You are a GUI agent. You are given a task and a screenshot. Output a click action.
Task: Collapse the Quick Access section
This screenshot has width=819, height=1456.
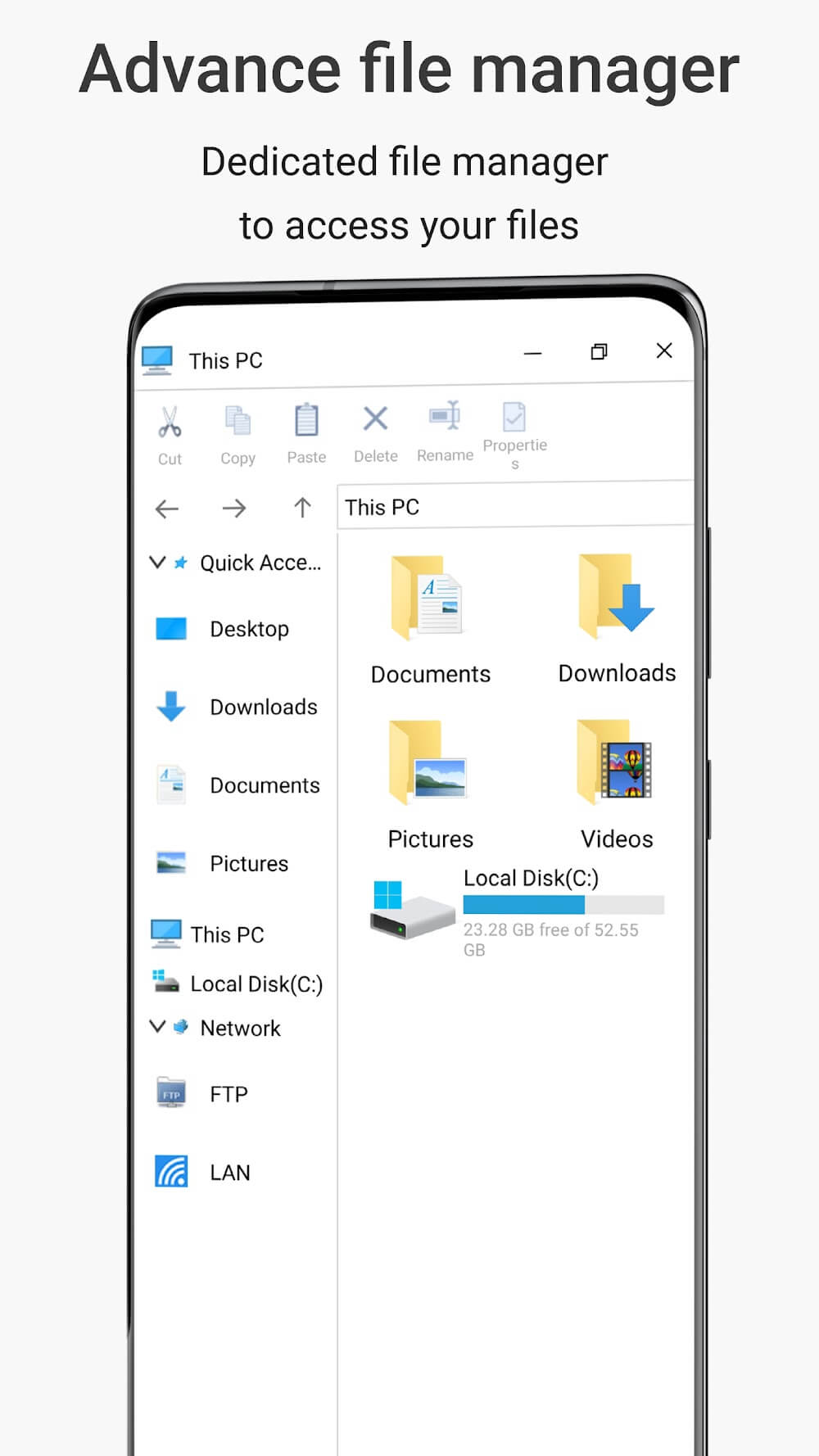pyautogui.click(x=157, y=563)
